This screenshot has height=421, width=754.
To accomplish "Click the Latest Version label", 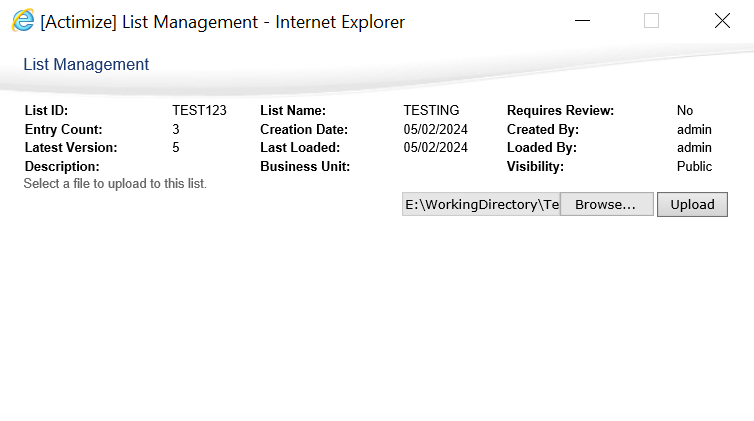I will [71, 148].
